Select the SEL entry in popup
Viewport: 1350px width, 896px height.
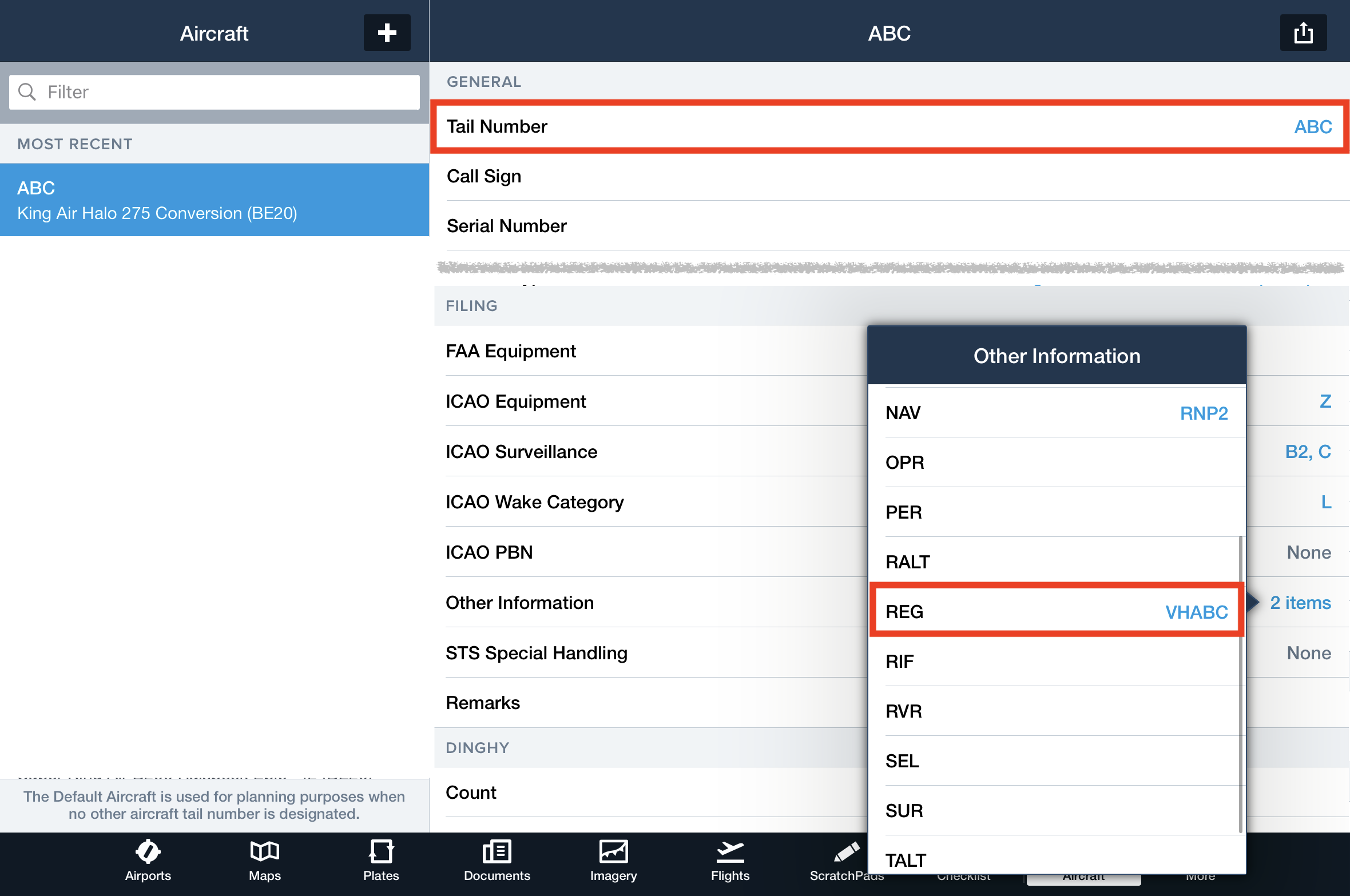(x=1057, y=760)
